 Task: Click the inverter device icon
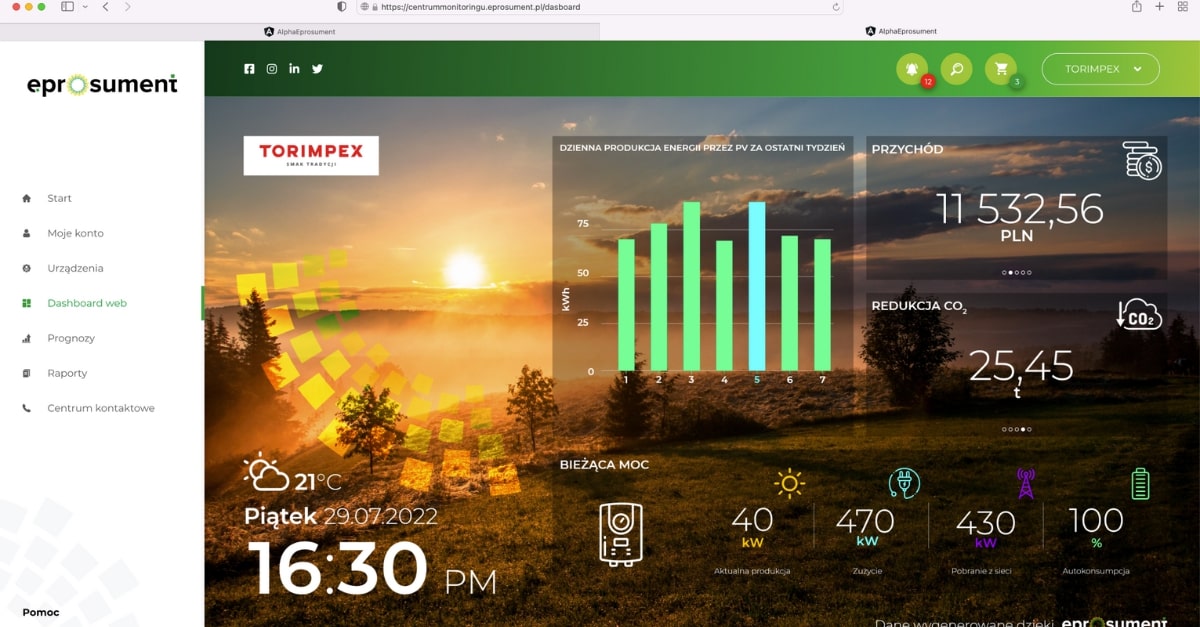tap(621, 534)
